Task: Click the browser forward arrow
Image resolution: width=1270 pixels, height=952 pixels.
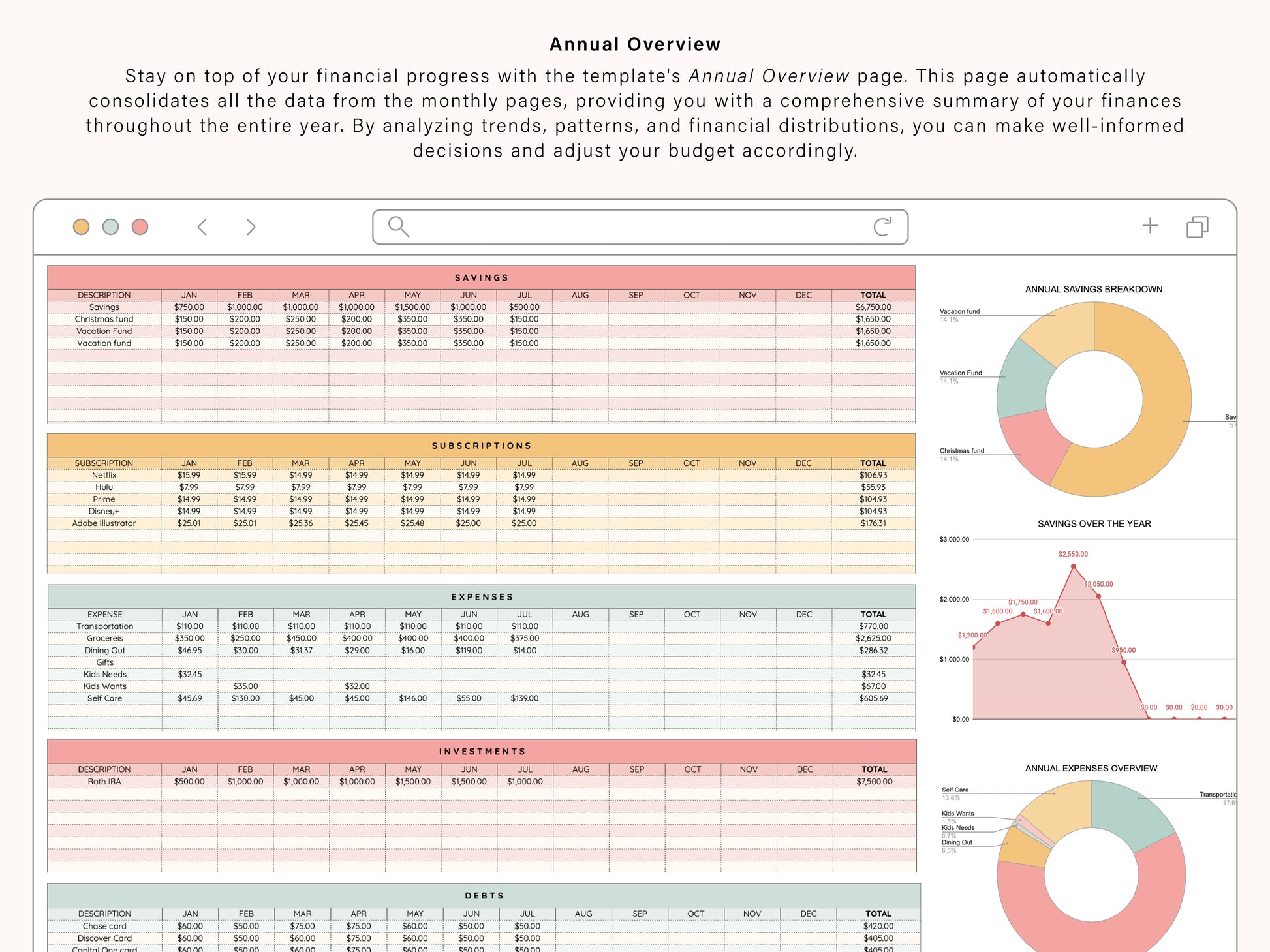Action: [251, 227]
